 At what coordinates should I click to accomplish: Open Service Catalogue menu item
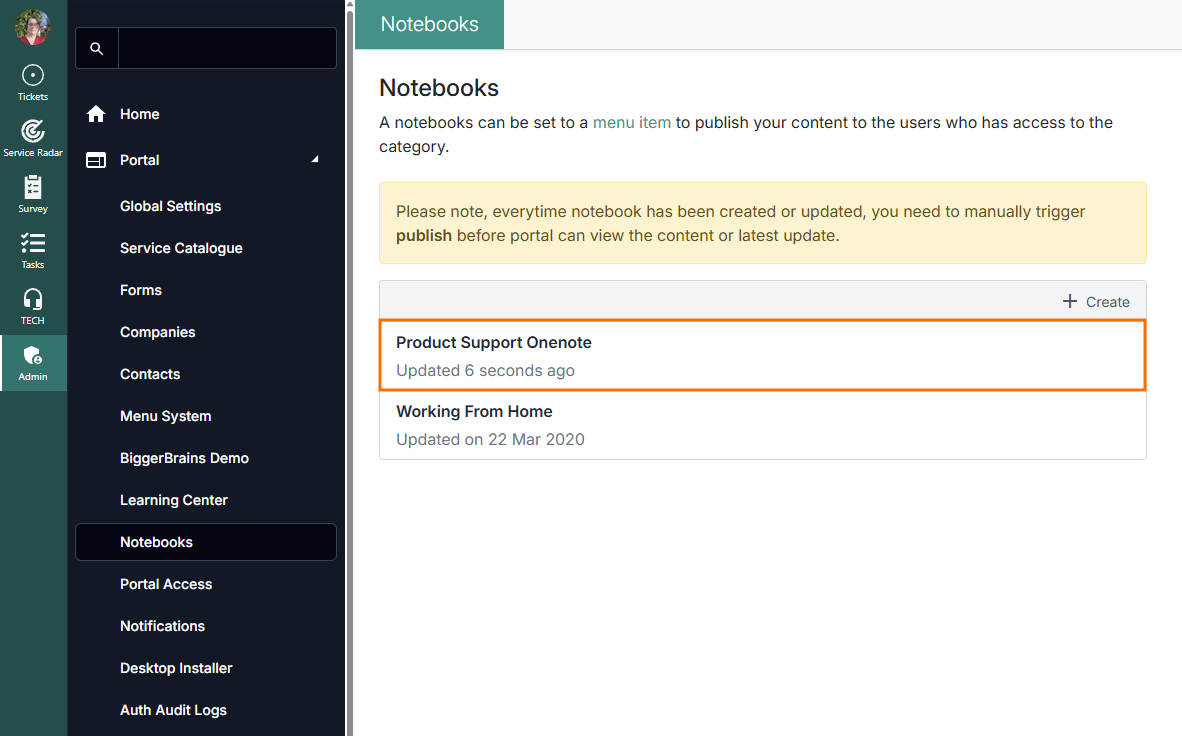(181, 248)
